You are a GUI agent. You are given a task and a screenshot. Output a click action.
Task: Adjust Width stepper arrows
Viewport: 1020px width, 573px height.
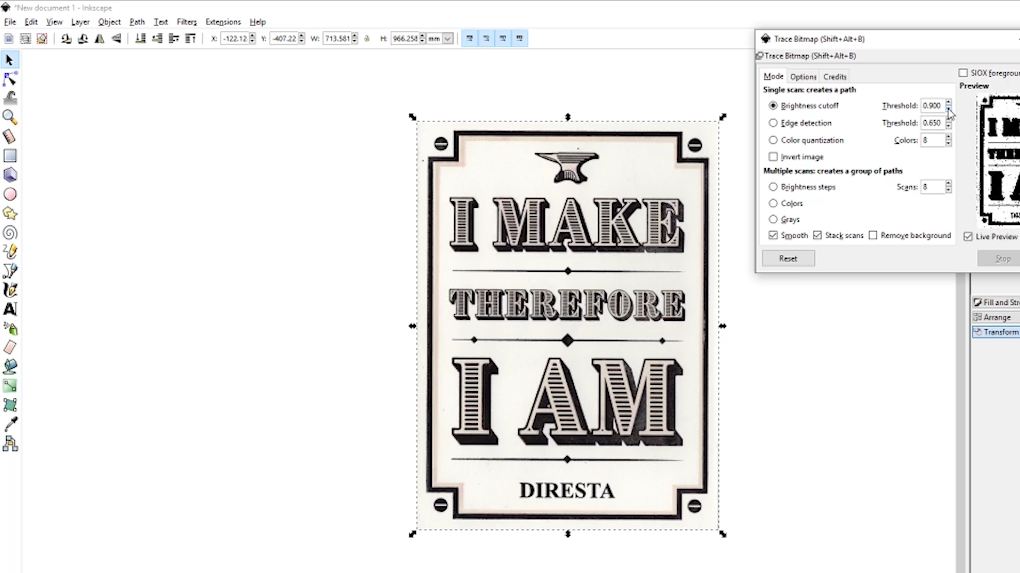[x=355, y=38]
